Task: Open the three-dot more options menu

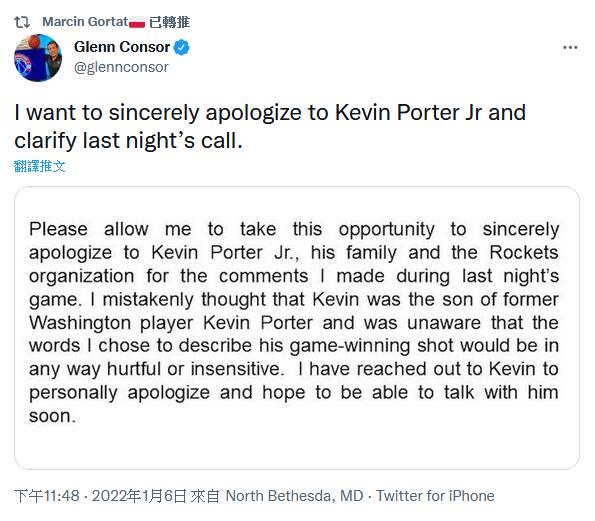Action: coord(570,47)
